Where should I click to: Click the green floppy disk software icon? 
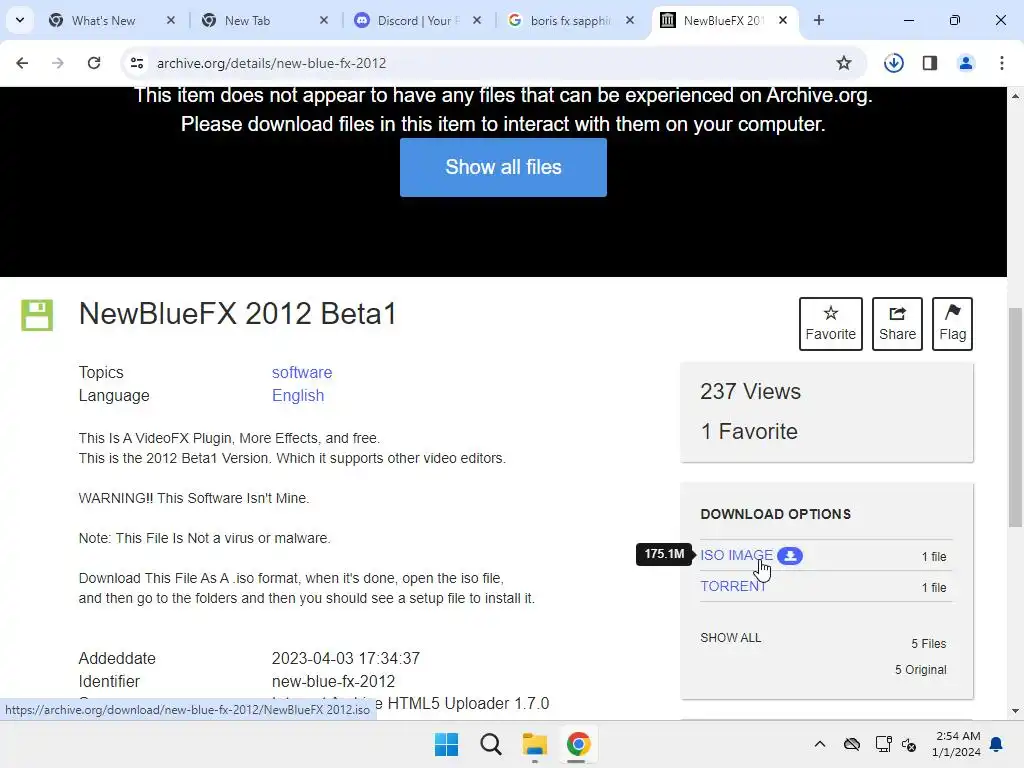pyautogui.click(x=37, y=315)
